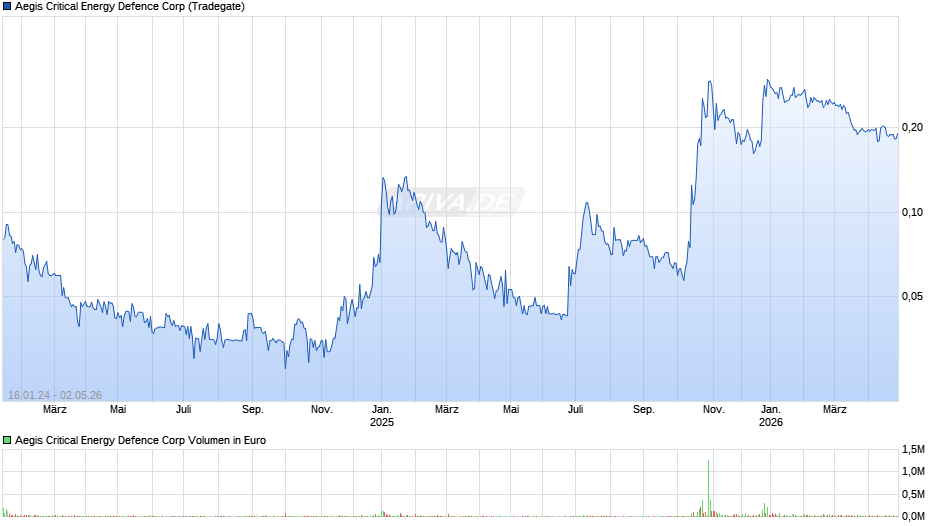
Task: Click the 0,05 price axis label
Action: 912,296
